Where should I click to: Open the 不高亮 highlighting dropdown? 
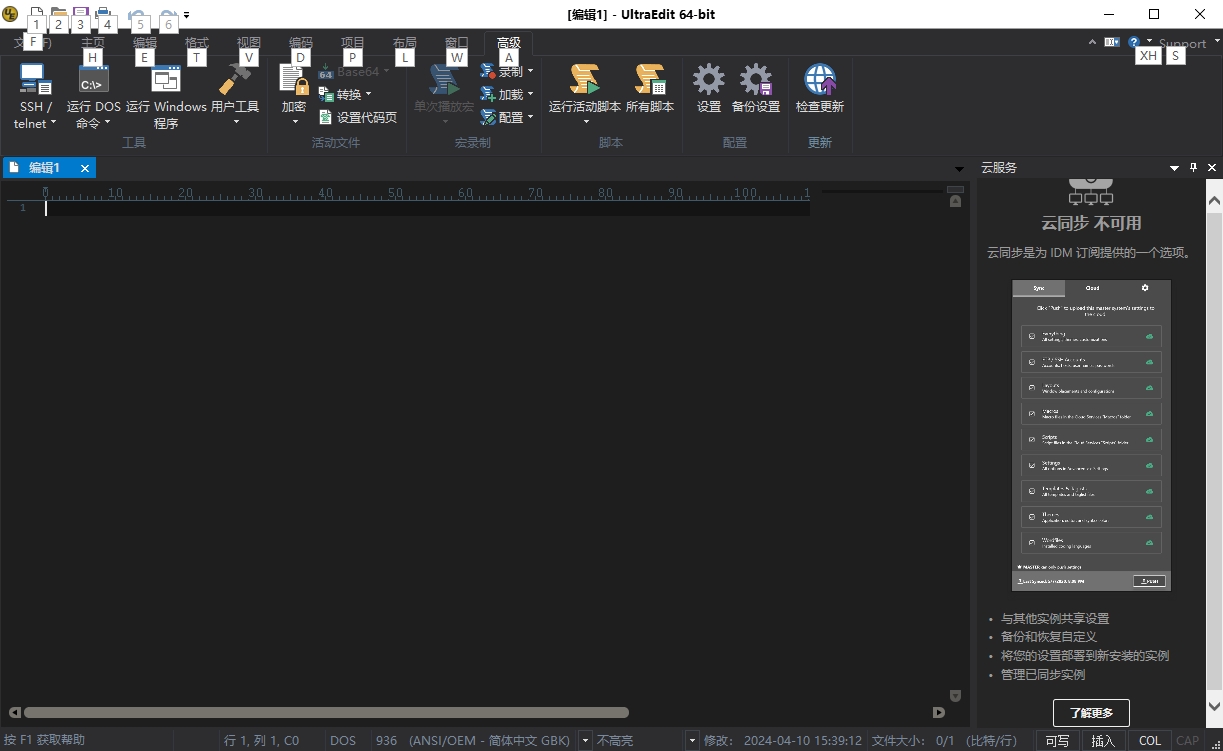(691, 741)
